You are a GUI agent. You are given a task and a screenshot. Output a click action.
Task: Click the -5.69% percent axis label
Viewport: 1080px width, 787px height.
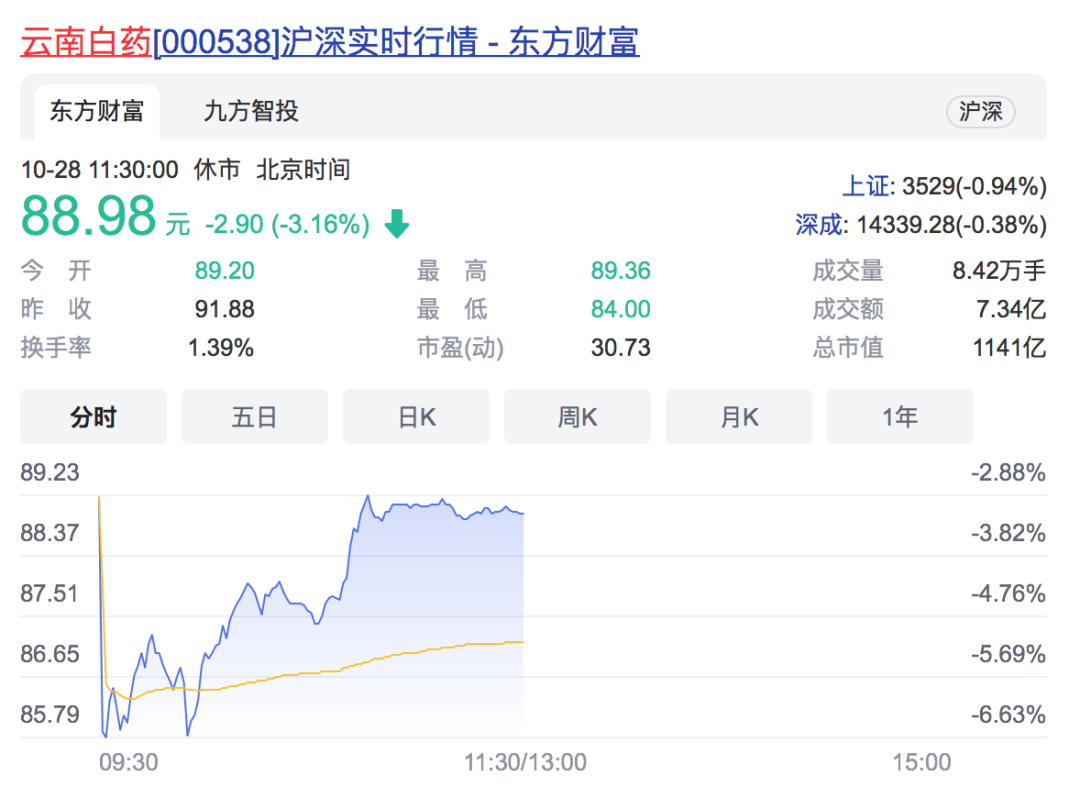(x=1008, y=654)
